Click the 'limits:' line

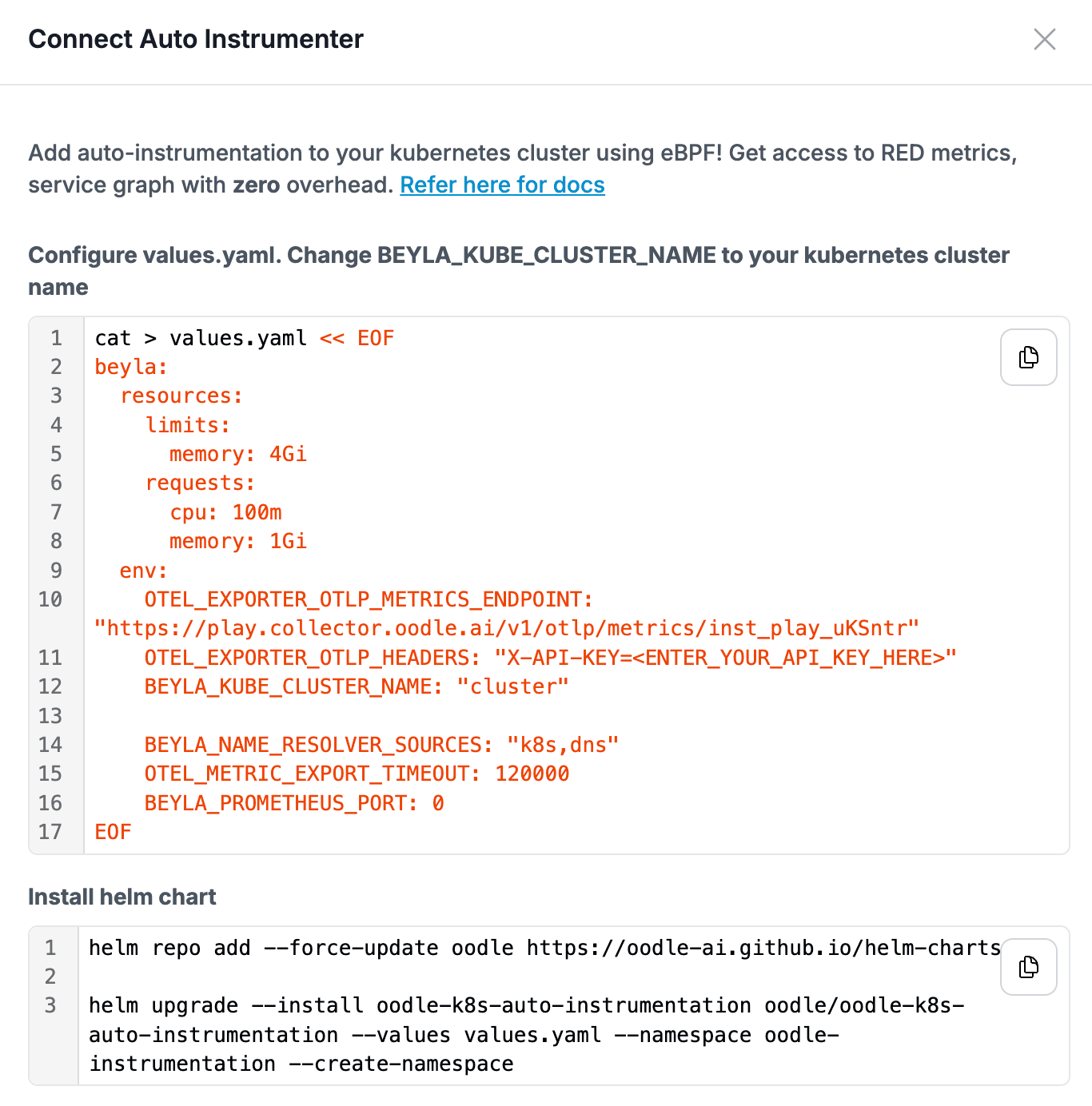point(188,425)
